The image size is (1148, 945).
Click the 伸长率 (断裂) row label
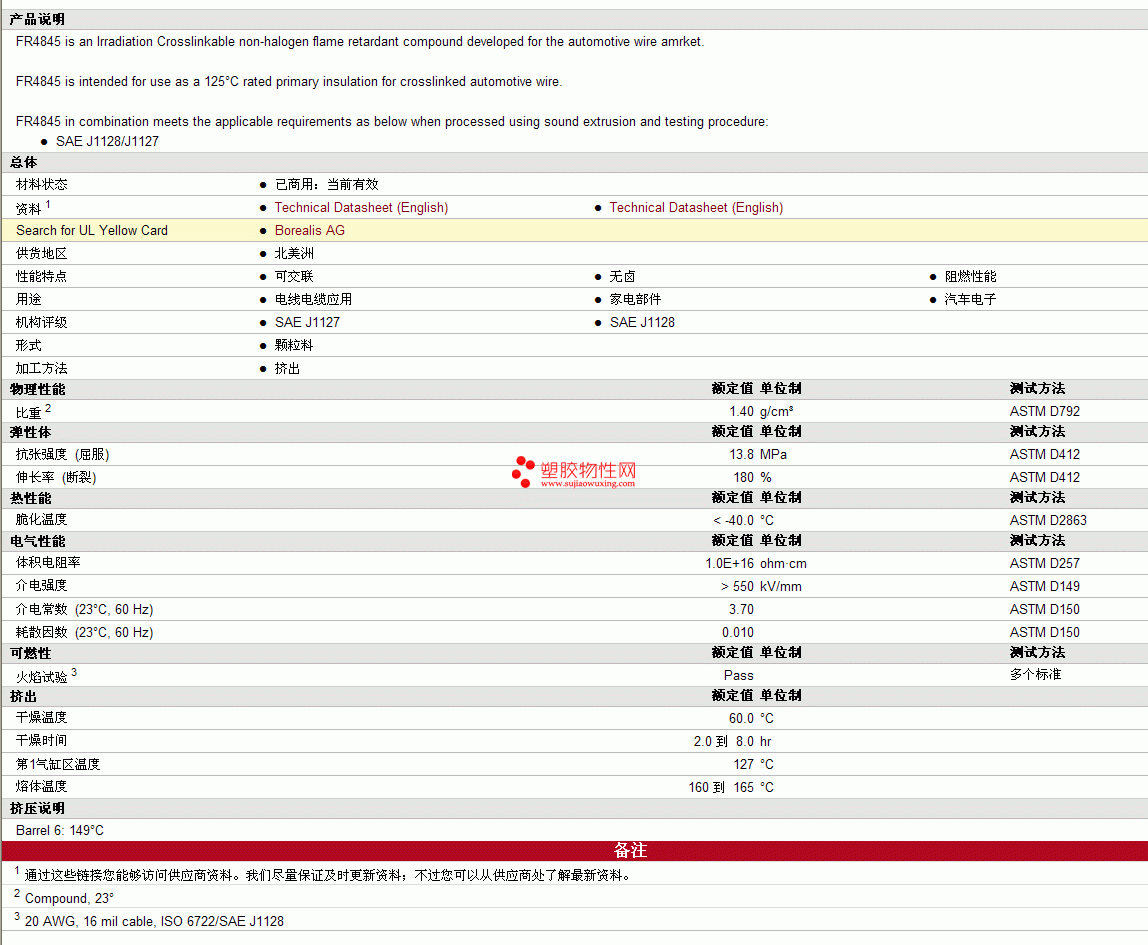pos(56,477)
